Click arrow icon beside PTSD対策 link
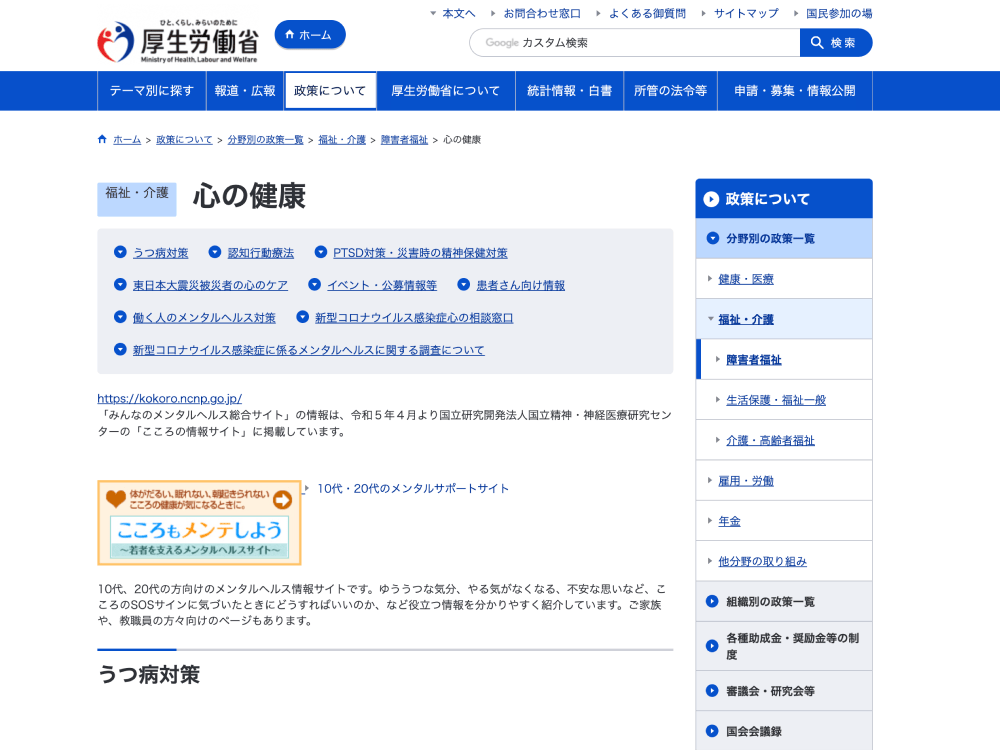This screenshot has width=1000, height=750. click(x=321, y=253)
